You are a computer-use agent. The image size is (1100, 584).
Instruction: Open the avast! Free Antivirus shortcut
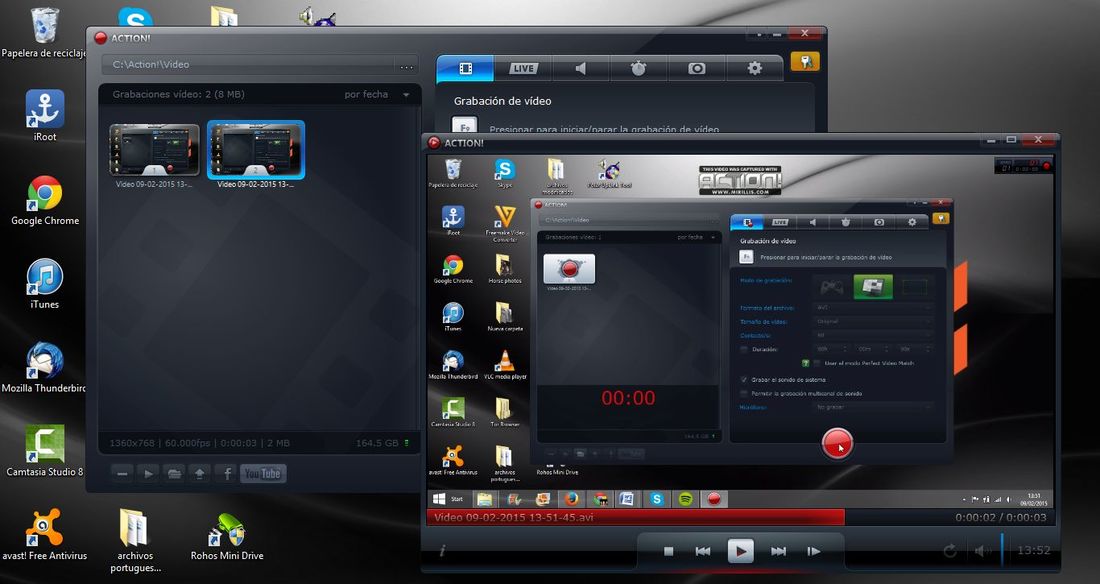(44, 536)
